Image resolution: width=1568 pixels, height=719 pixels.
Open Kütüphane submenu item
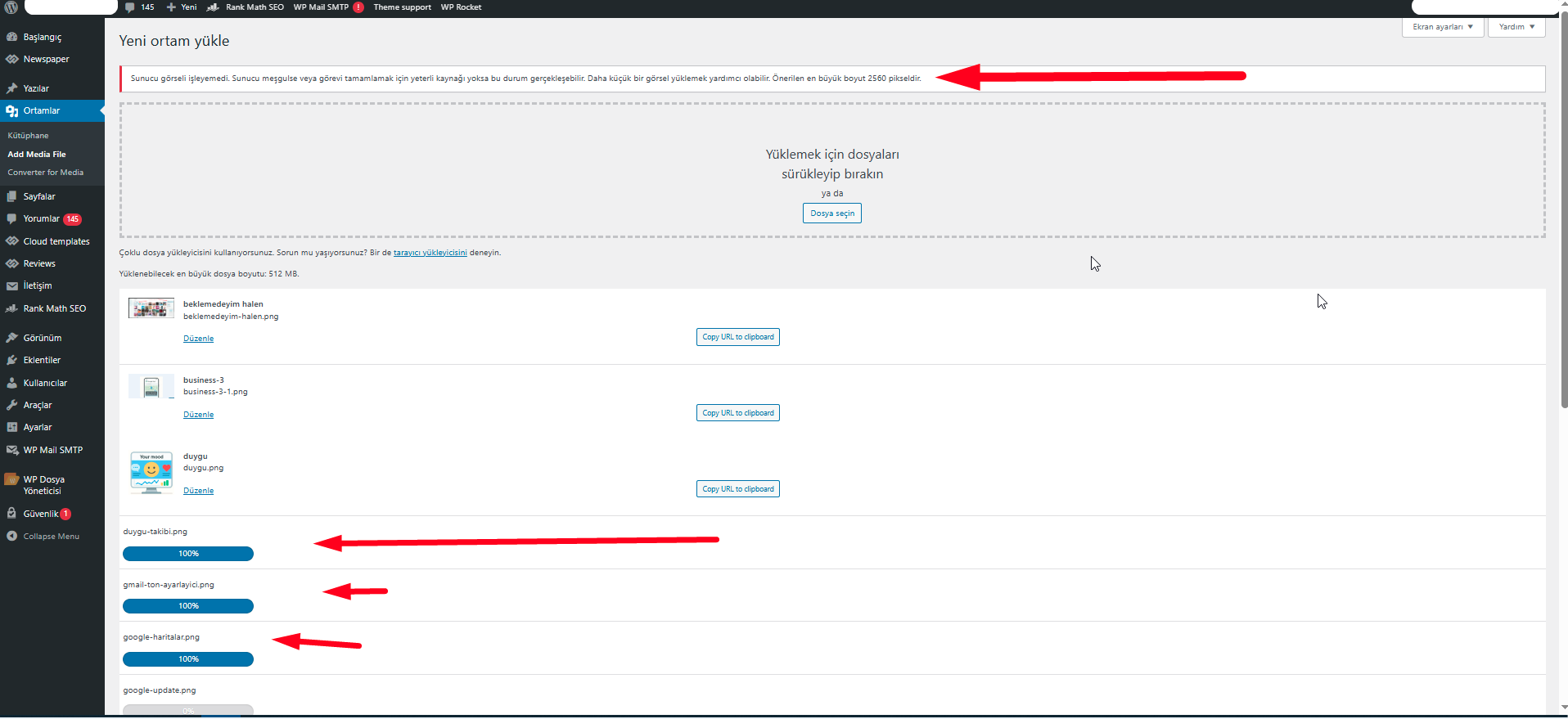coord(28,136)
